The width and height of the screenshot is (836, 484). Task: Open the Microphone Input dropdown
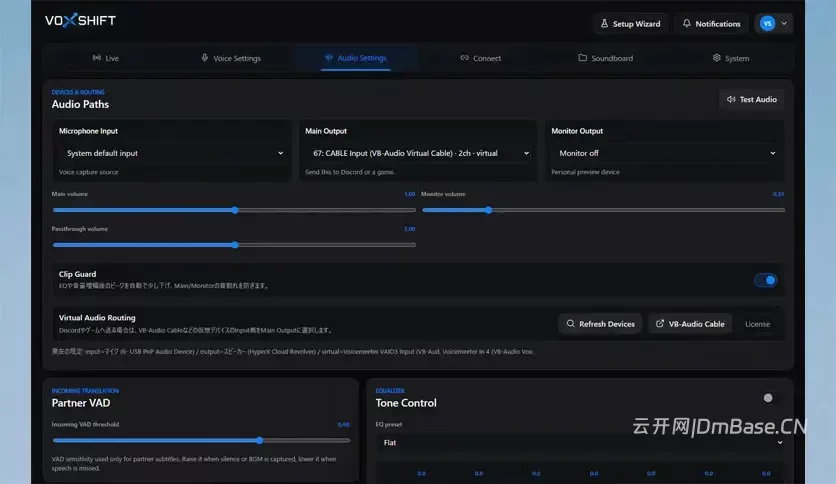172,153
